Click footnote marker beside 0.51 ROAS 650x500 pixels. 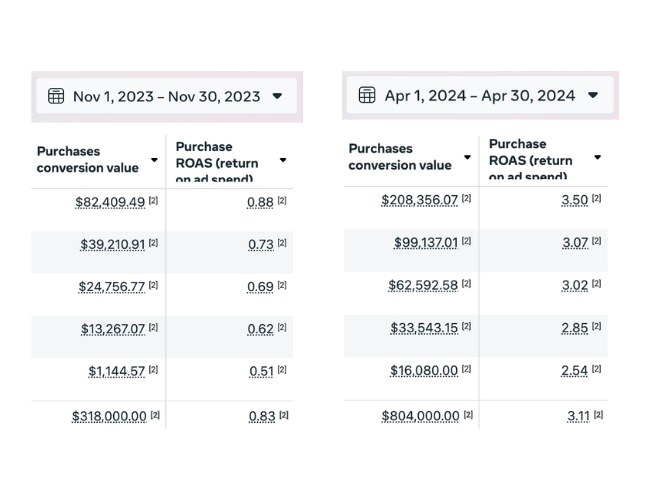pos(282,370)
